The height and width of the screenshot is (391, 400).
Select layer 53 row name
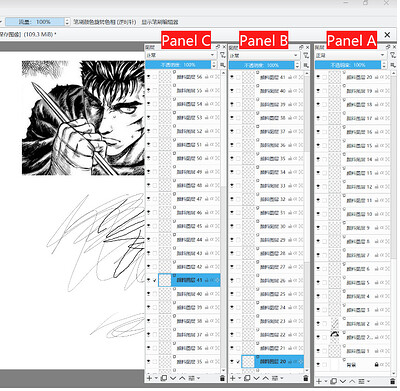point(189,117)
